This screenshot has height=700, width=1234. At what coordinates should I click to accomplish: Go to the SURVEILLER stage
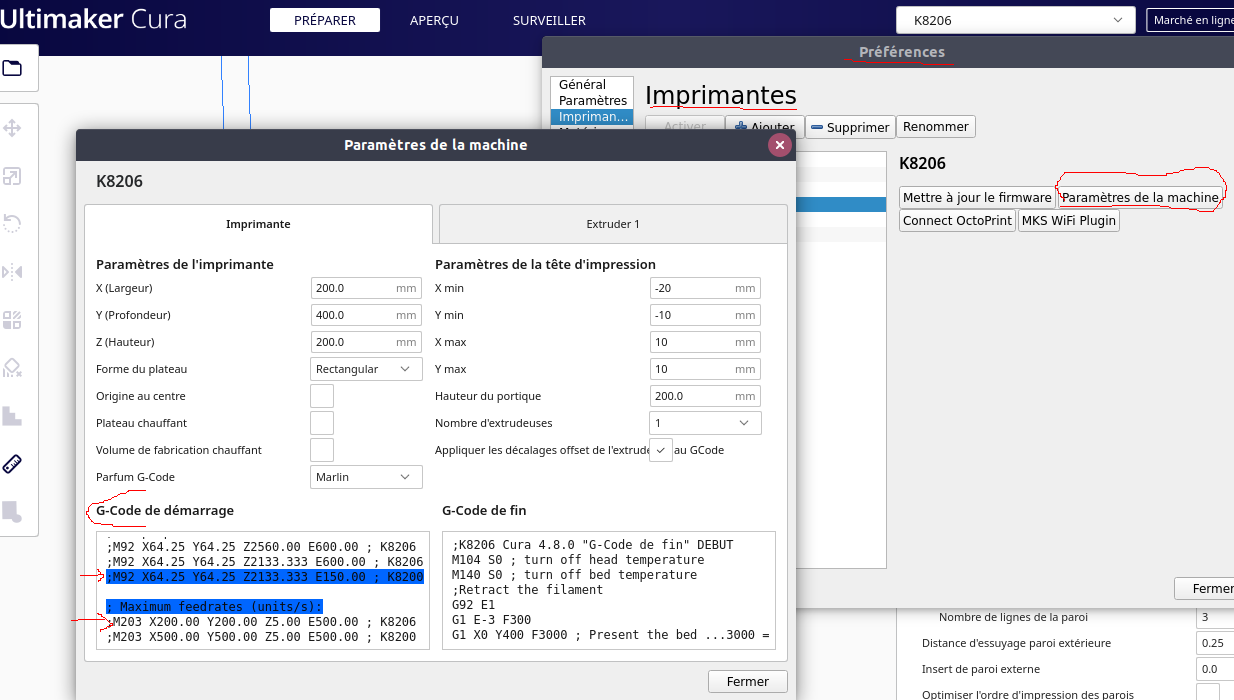549,20
